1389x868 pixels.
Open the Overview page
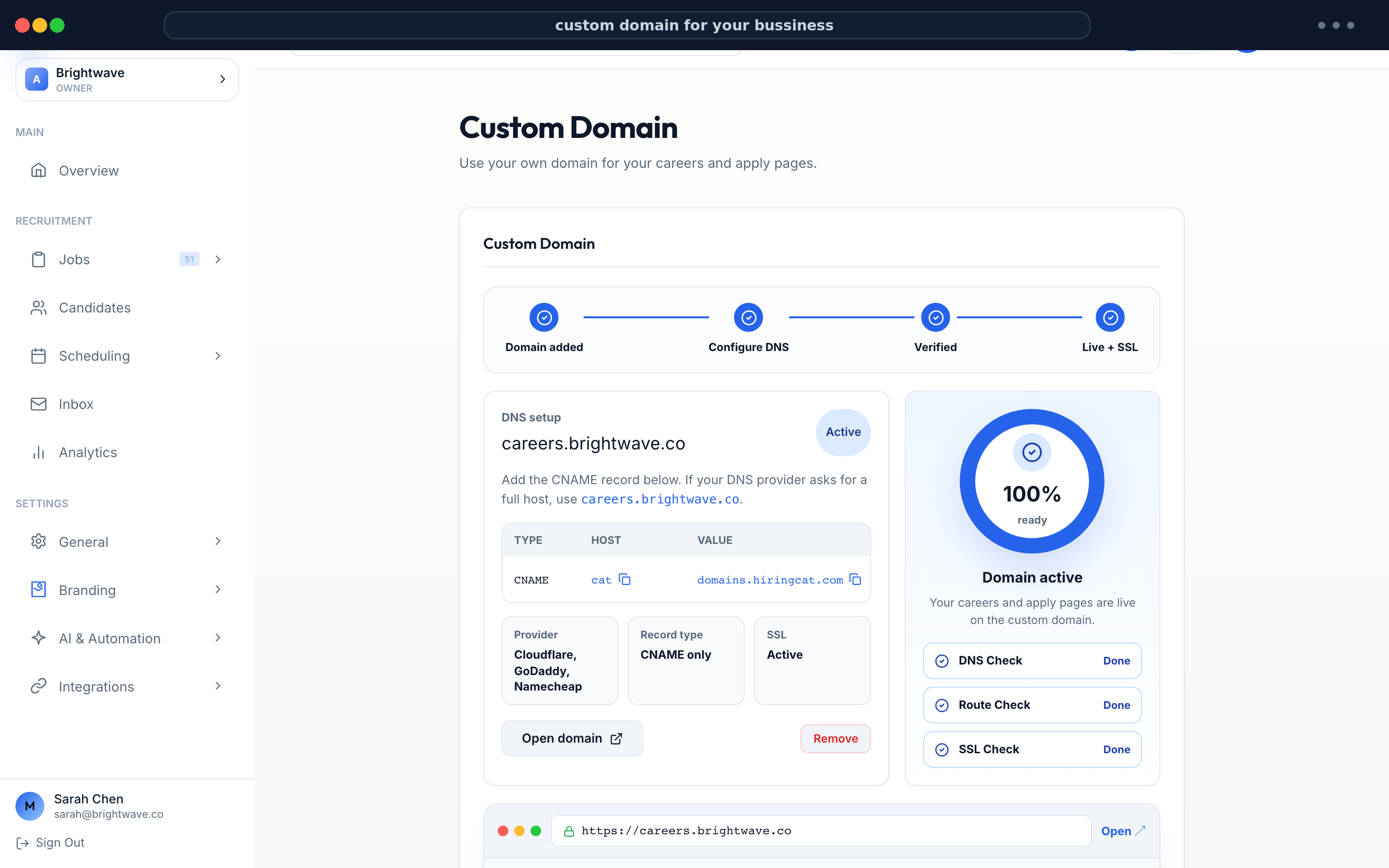tap(127, 171)
